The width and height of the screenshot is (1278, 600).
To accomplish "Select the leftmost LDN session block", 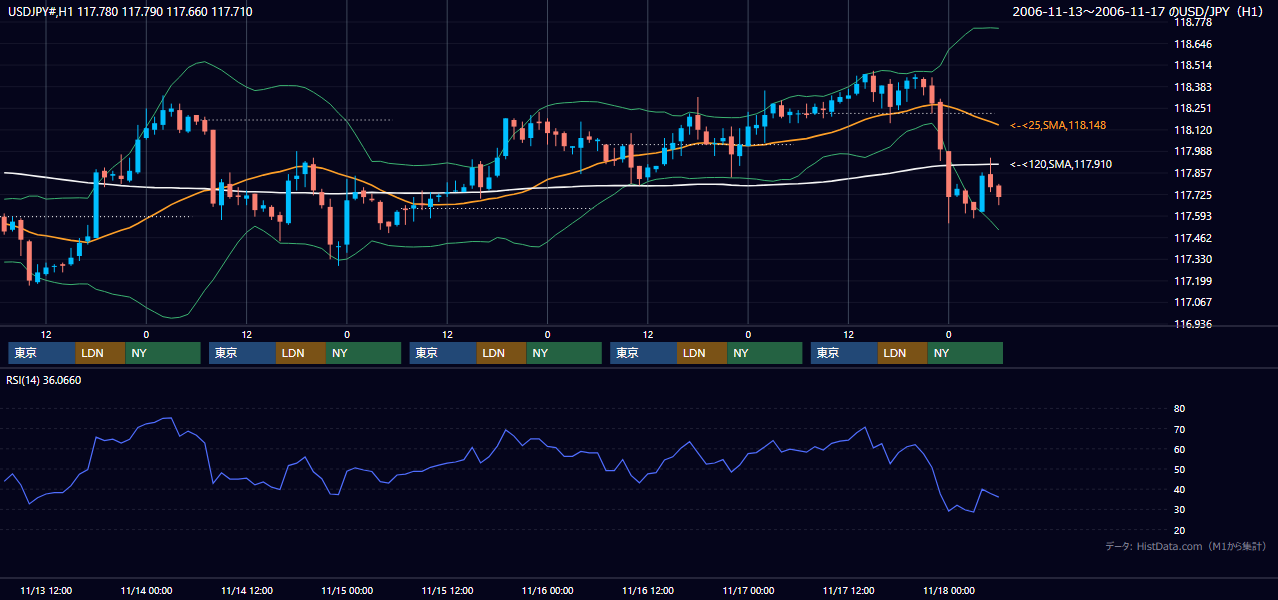I will point(101,353).
